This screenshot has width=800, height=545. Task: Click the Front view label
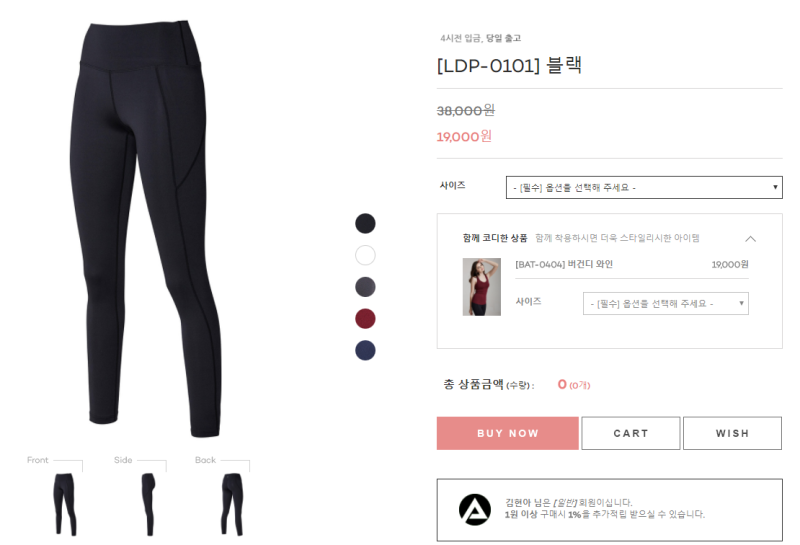coord(38,460)
